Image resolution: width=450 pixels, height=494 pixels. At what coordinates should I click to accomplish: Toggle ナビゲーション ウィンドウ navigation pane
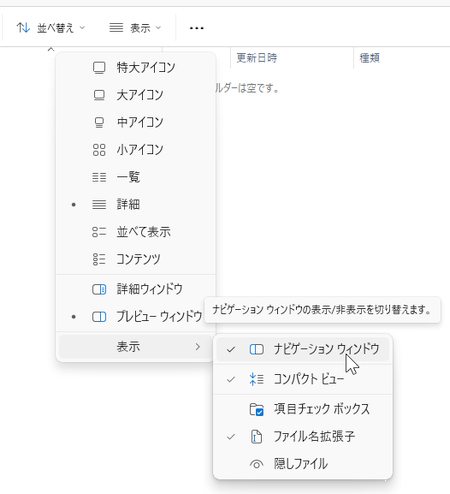click(x=303, y=349)
